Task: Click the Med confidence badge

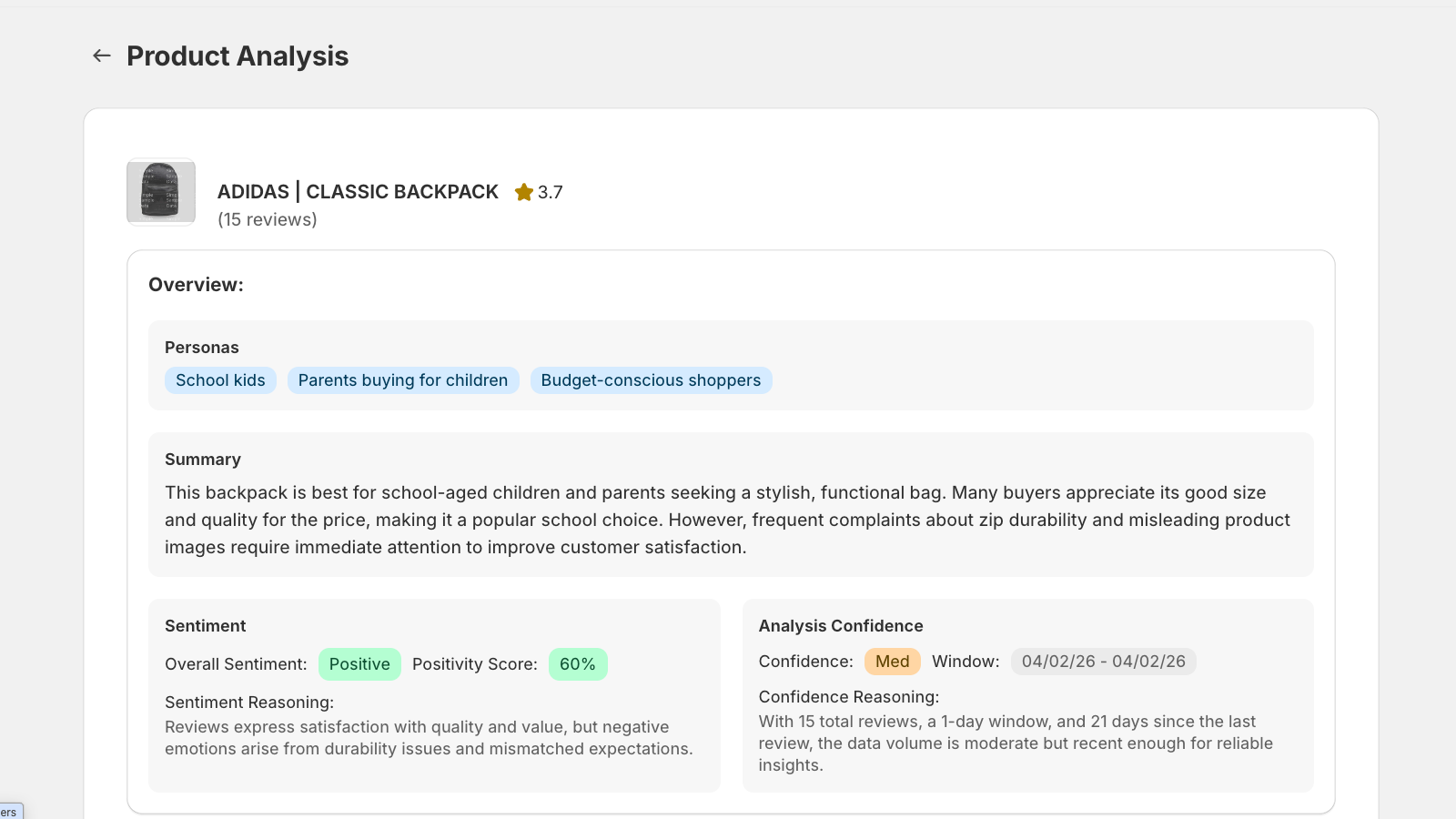Action: click(893, 662)
